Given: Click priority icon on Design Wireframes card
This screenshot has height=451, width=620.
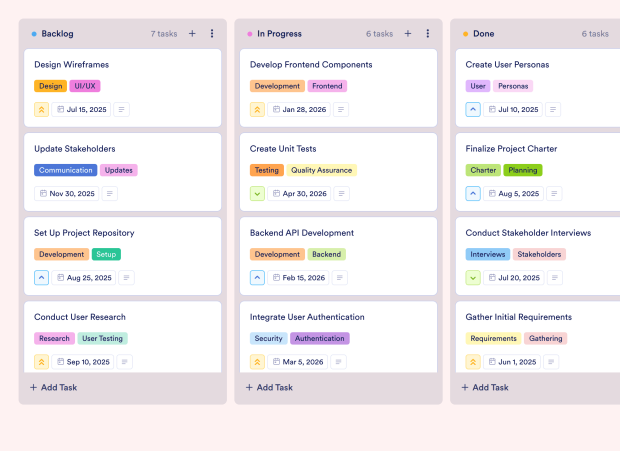Looking at the screenshot, I should [x=42, y=110].
